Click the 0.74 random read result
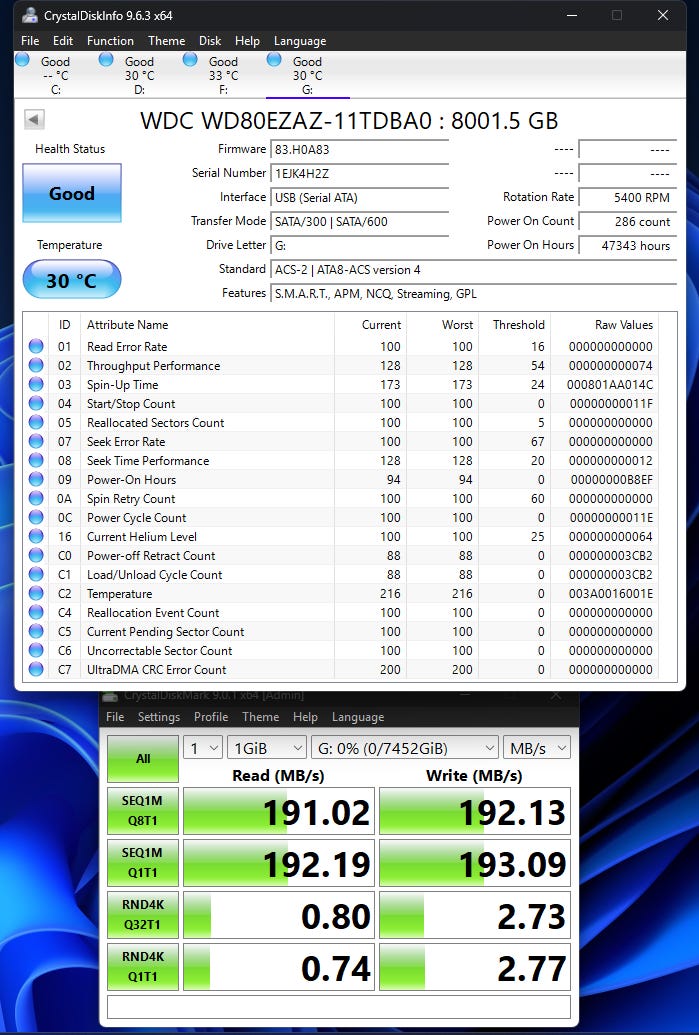 coord(279,968)
